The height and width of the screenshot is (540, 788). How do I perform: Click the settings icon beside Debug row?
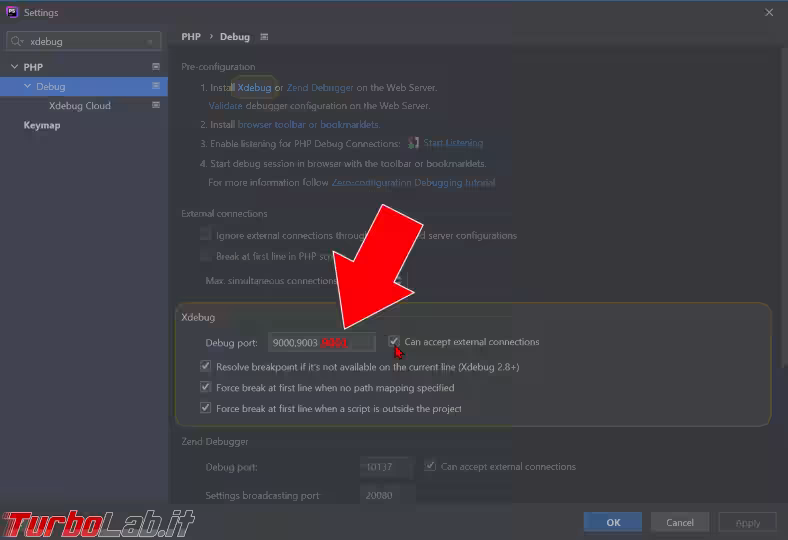coord(156,86)
